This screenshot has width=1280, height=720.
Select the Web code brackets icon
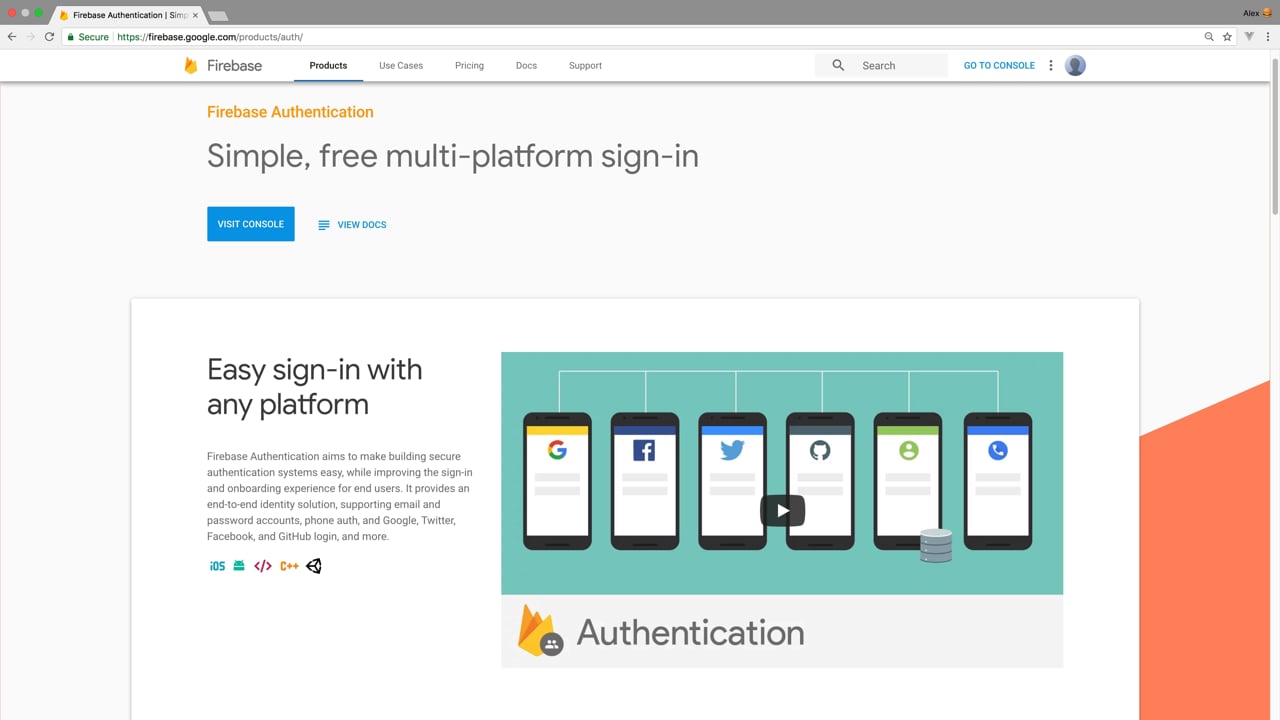(x=263, y=566)
